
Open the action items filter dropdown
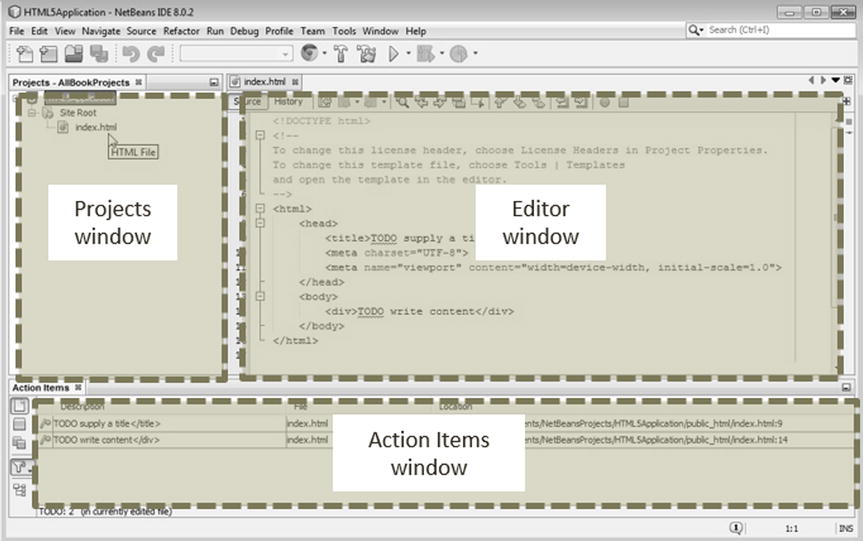click(20, 467)
